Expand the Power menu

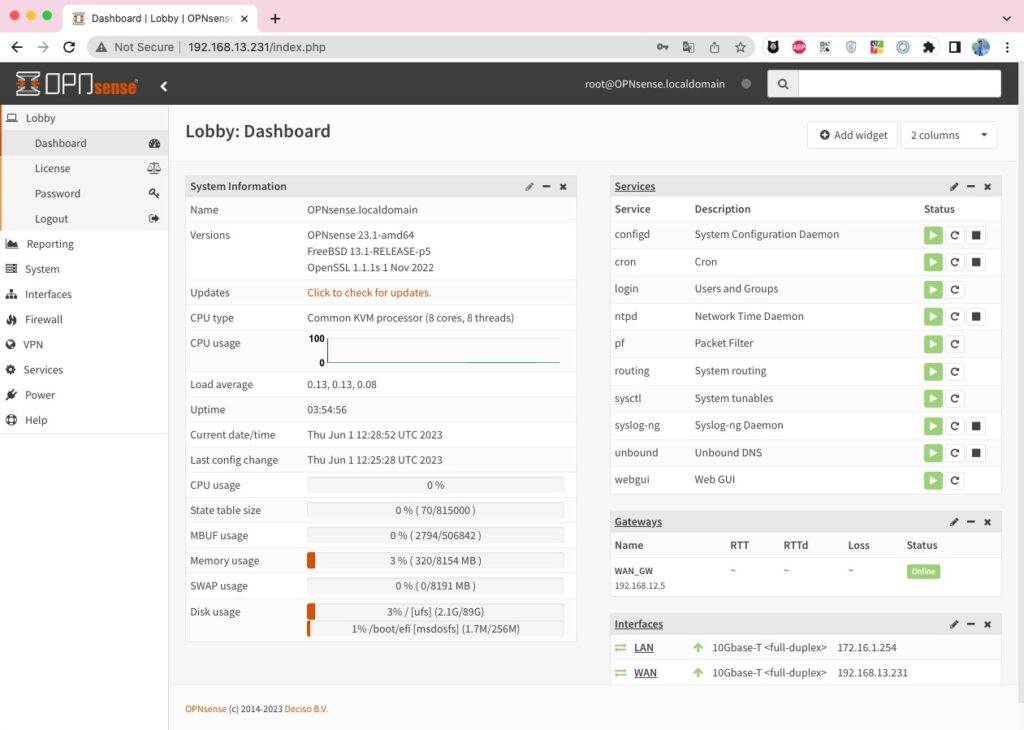[x=84, y=395]
